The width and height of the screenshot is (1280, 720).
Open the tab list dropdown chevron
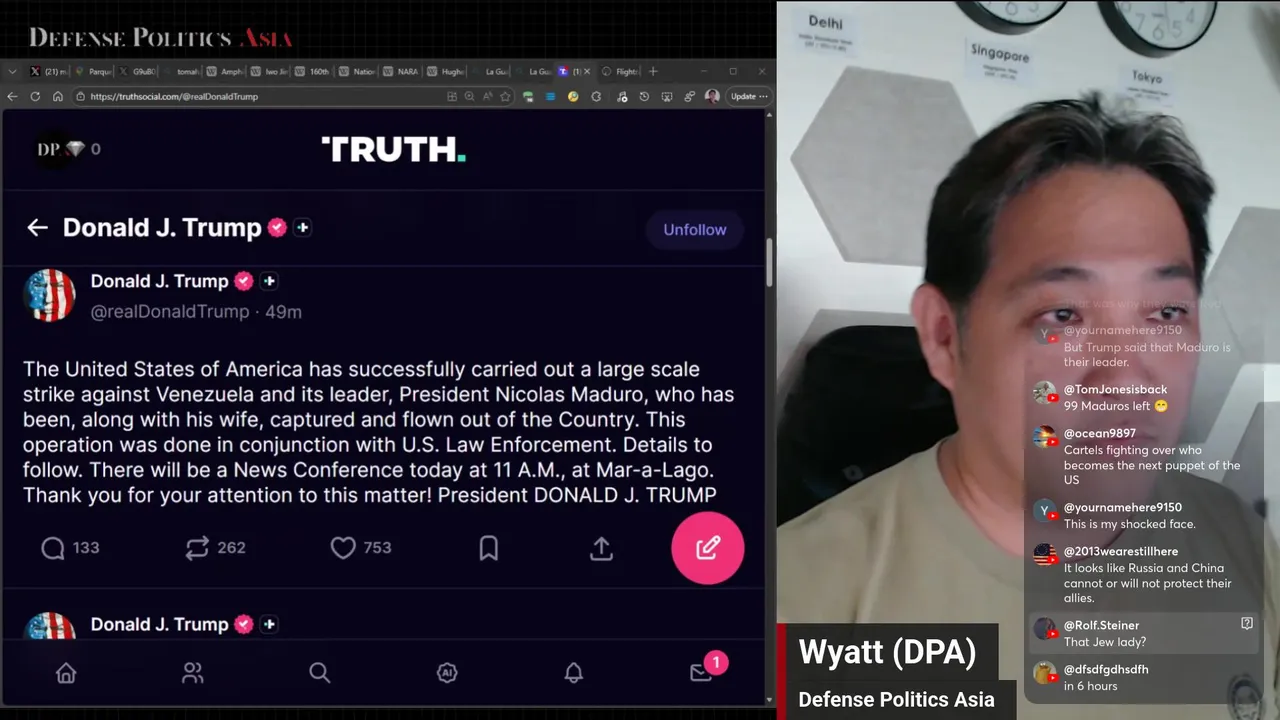[12, 71]
